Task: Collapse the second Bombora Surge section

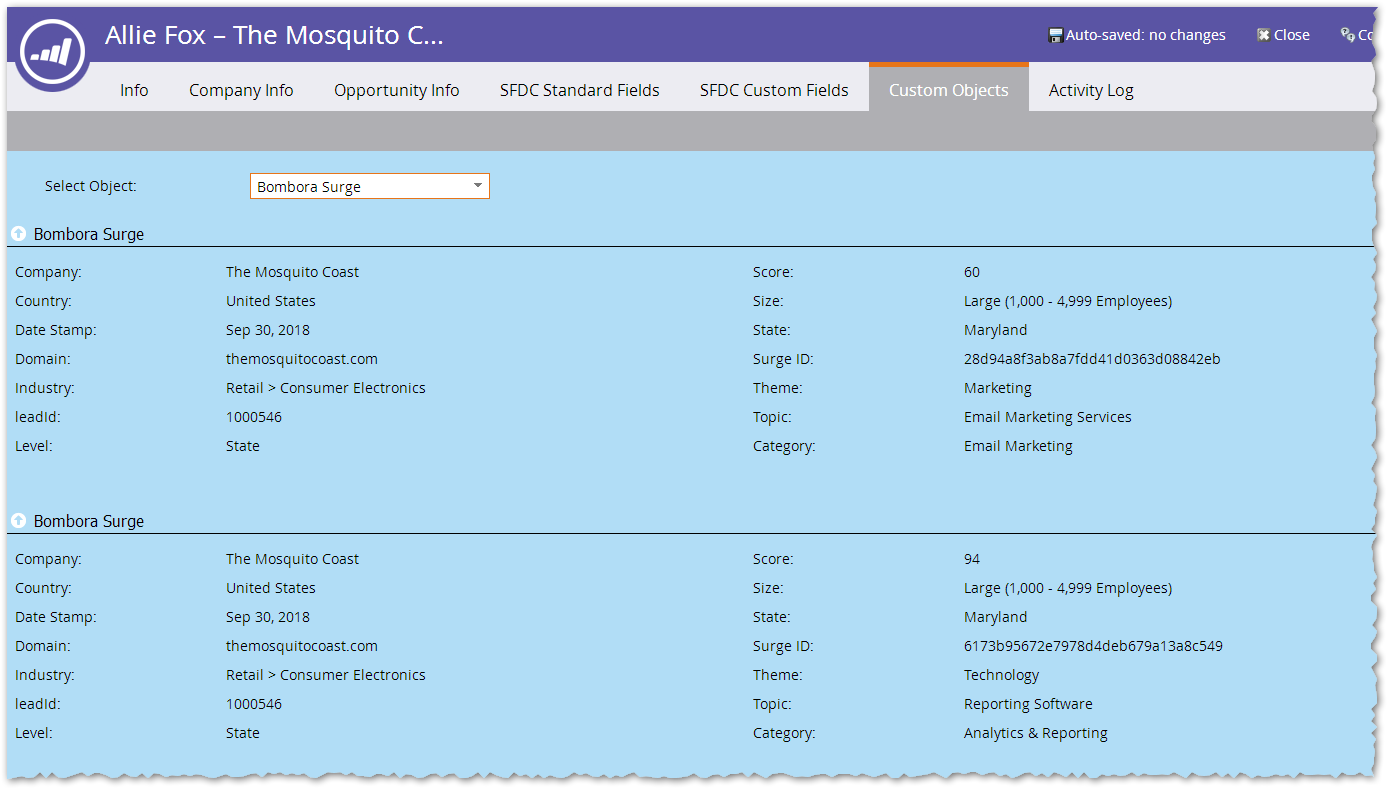Action: coord(18,521)
